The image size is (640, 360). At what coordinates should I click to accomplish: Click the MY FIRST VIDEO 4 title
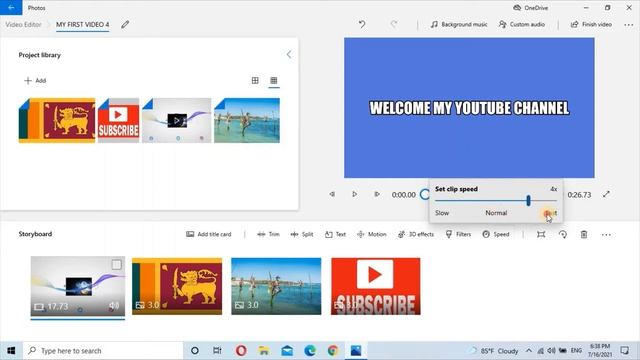tap(82, 24)
